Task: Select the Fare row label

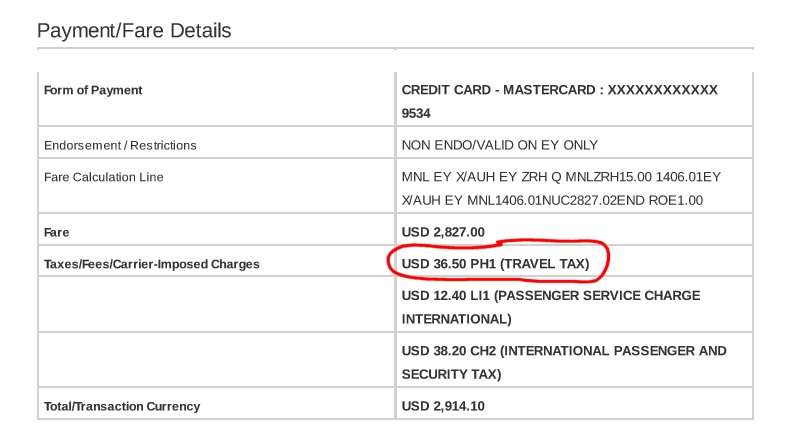Action: click(57, 232)
